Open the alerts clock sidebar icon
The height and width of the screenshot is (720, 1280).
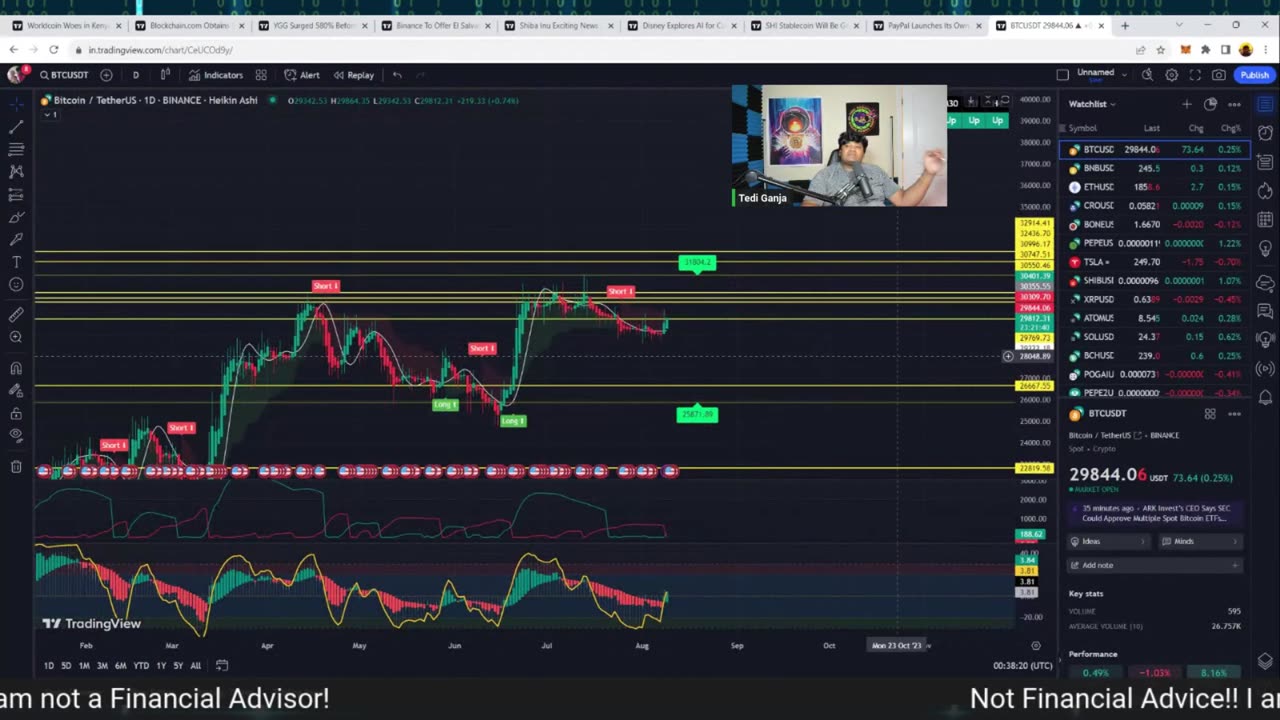tap(1265, 133)
